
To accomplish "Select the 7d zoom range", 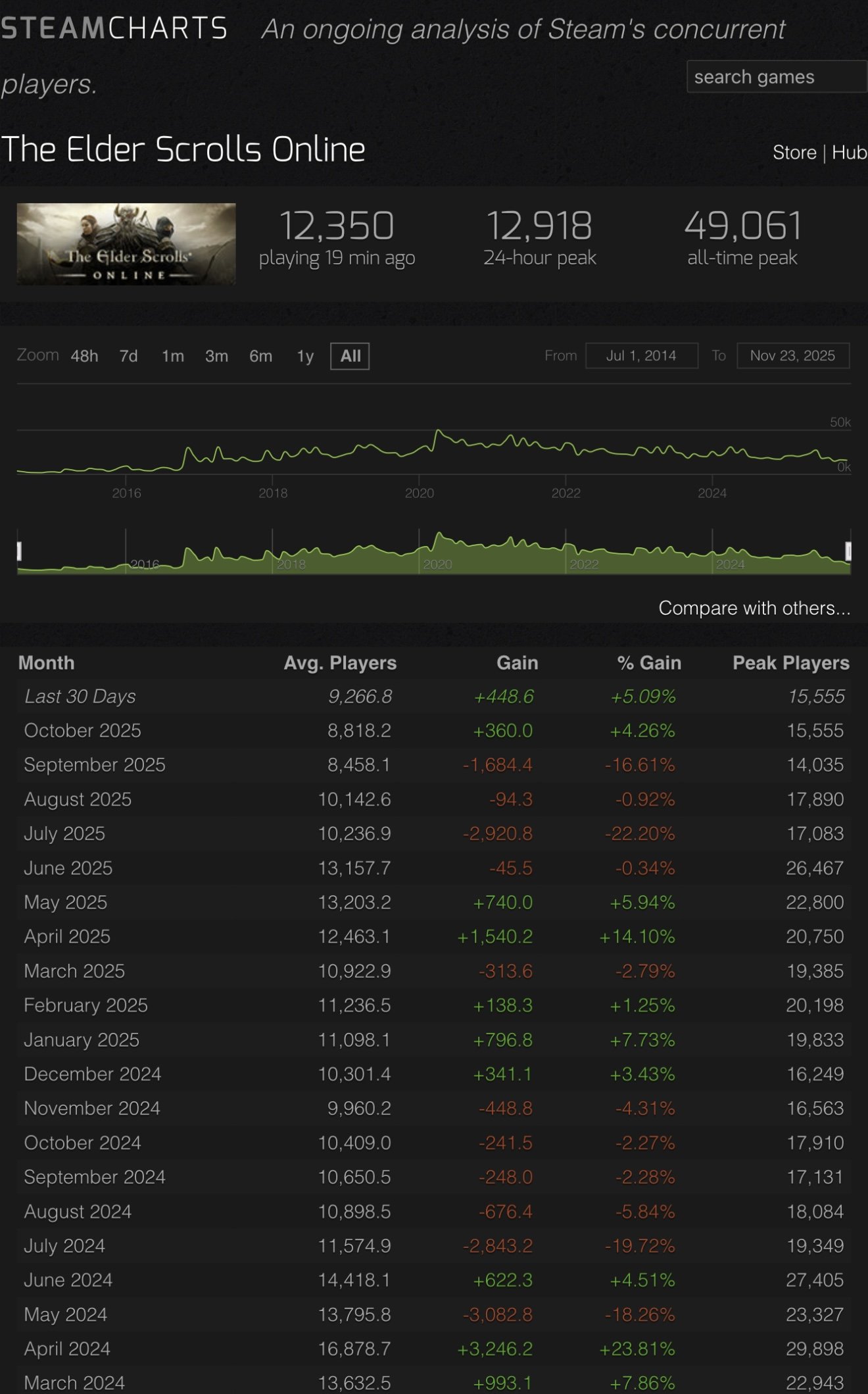I will pyautogui.click(x=128, y=357).
